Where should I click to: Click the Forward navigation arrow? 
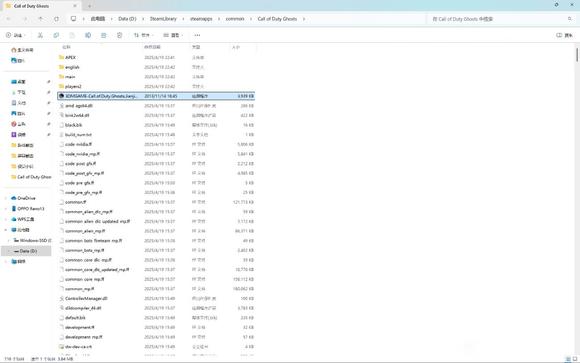(25, 19)
